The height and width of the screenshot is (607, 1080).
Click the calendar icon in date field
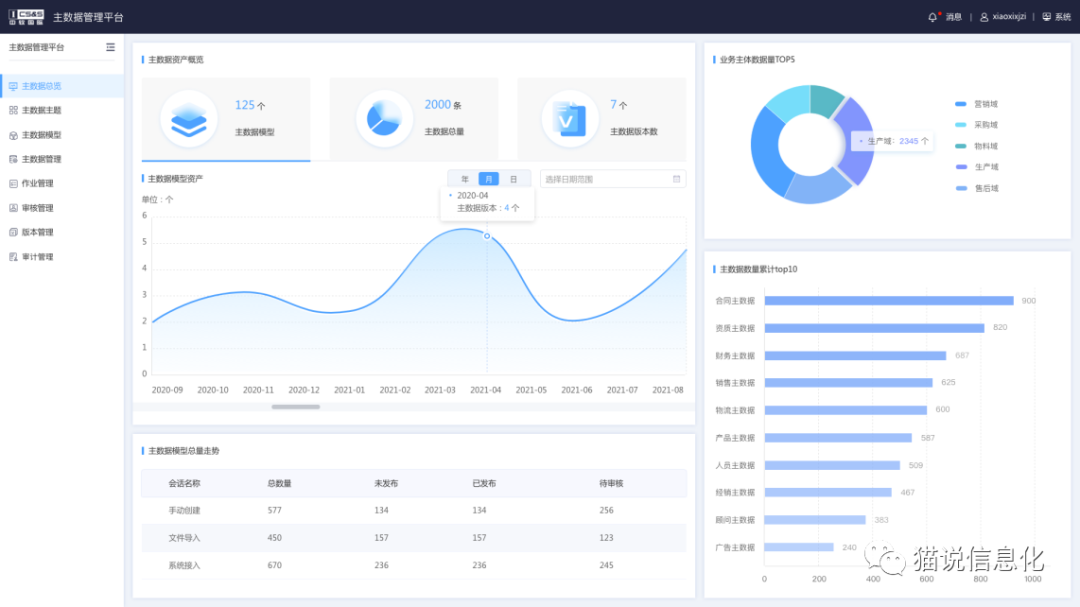point(677,179)
